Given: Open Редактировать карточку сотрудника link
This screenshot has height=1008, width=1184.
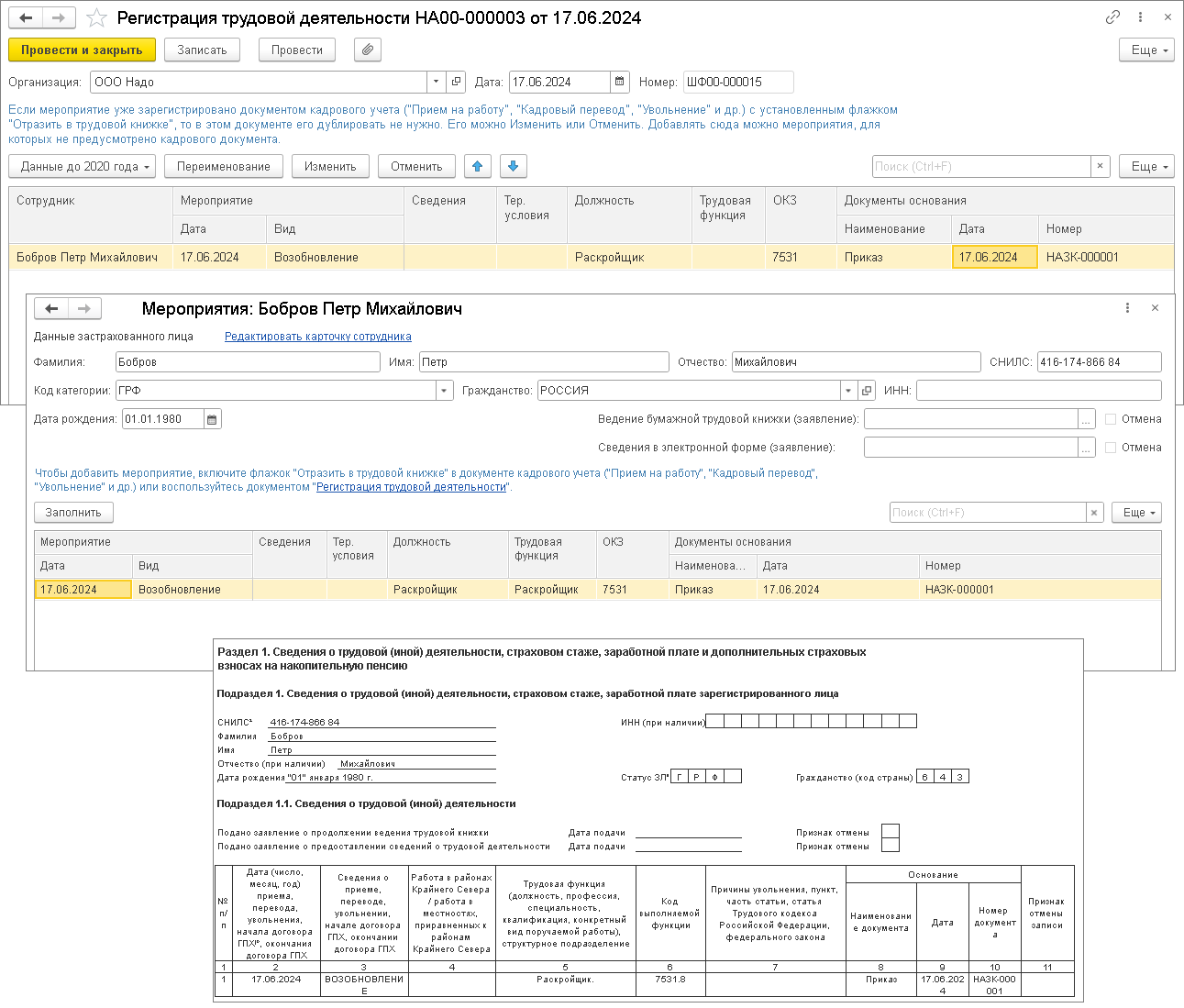Looking at the screenshot, I should point(318,337).
